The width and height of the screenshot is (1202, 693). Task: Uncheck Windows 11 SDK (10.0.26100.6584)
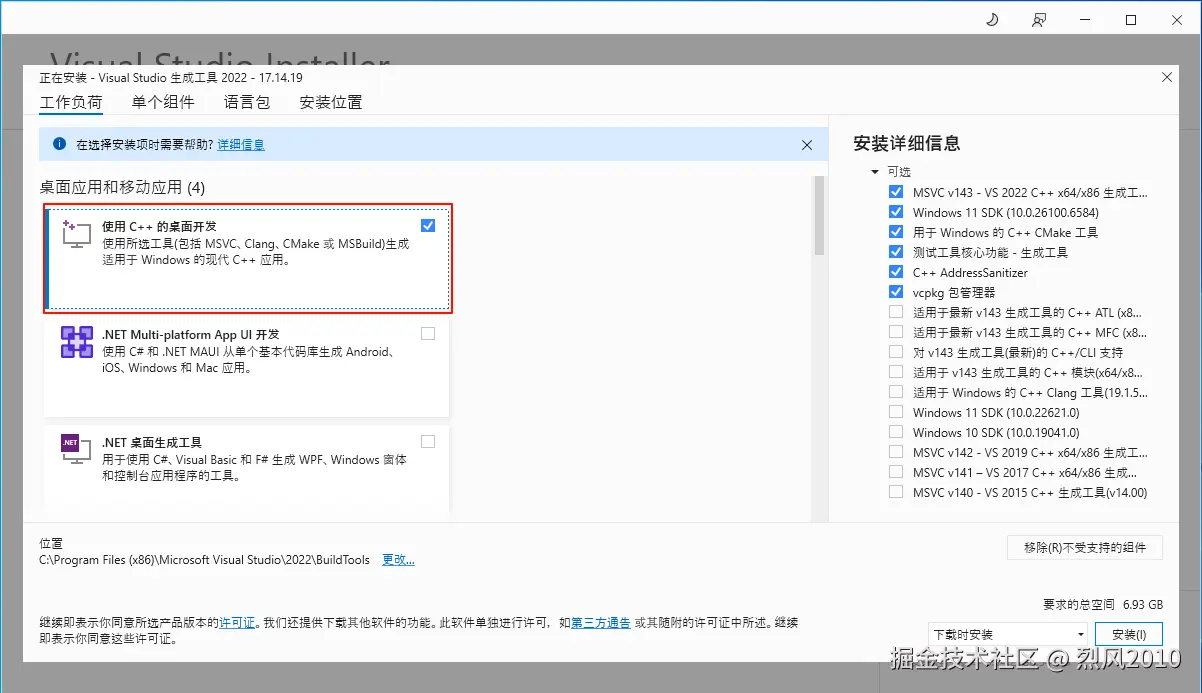[x=896, y=212]
